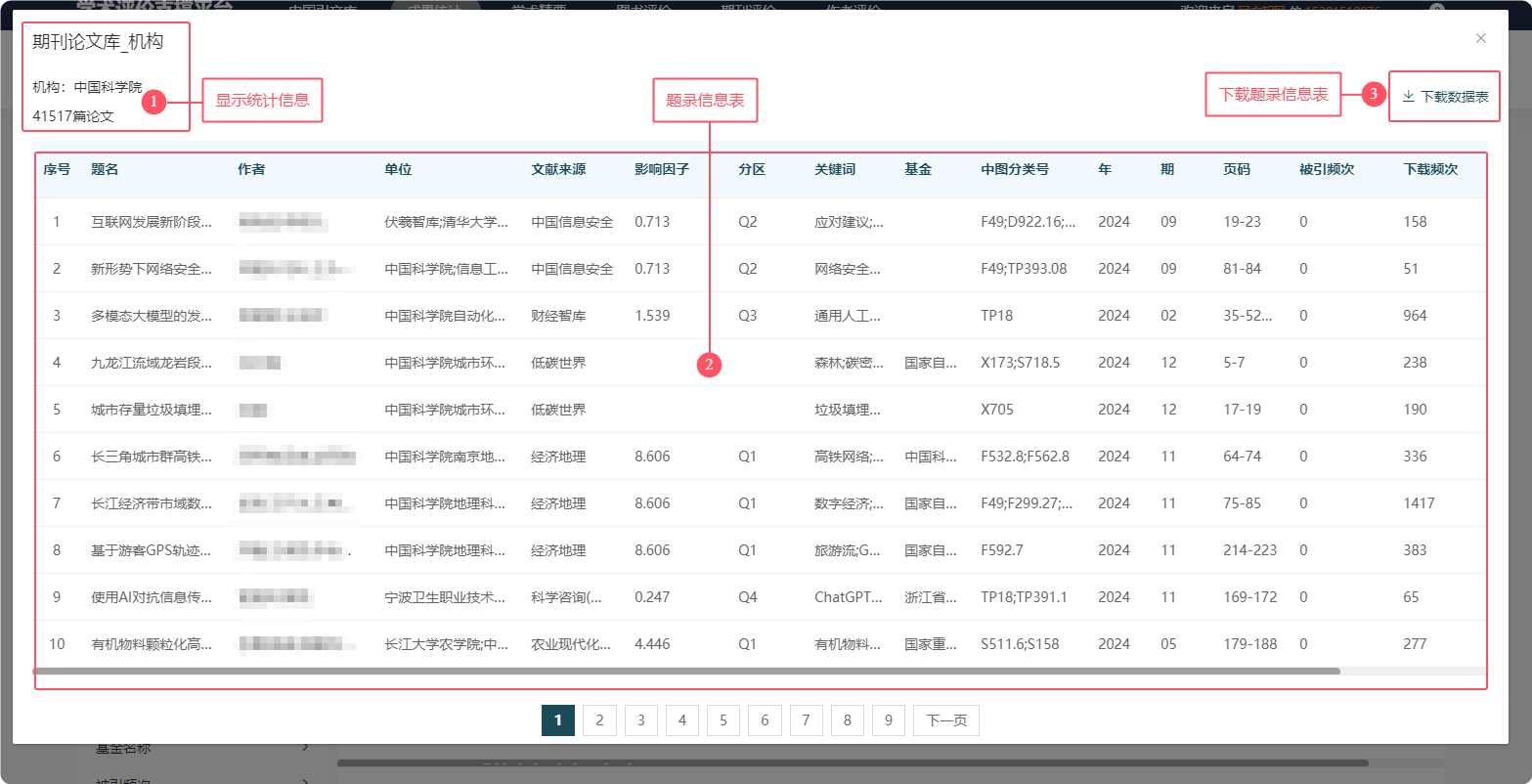Select current page 1 button
This screenshot has height=784, width=1532.
(557, 720)
